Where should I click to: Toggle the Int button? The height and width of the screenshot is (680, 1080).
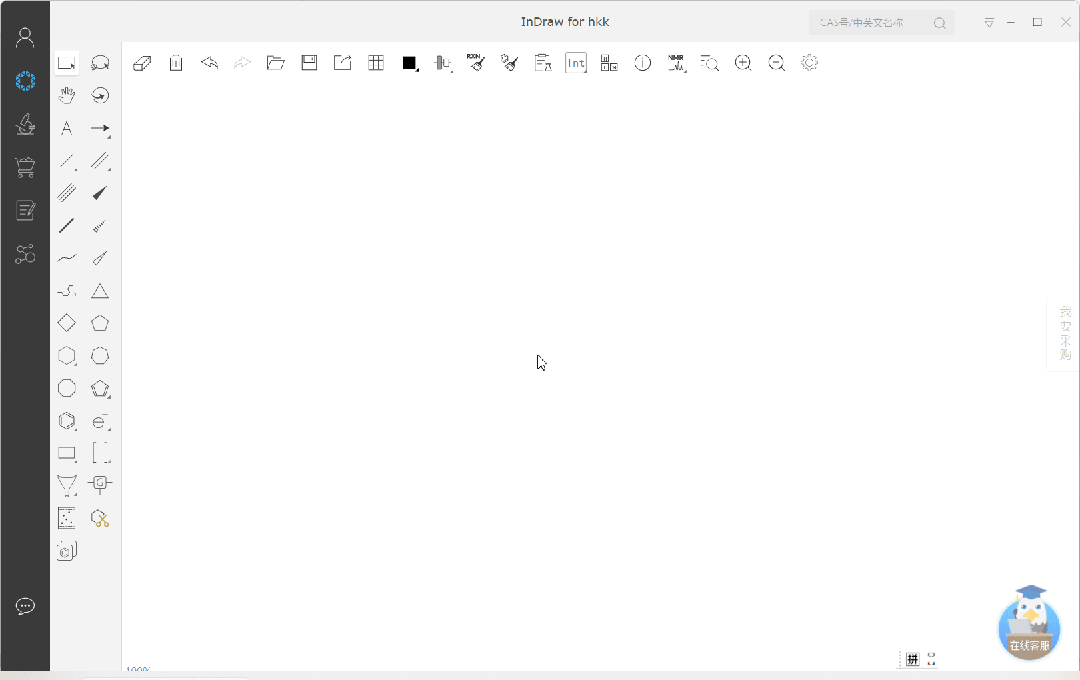tap(576, 63)
